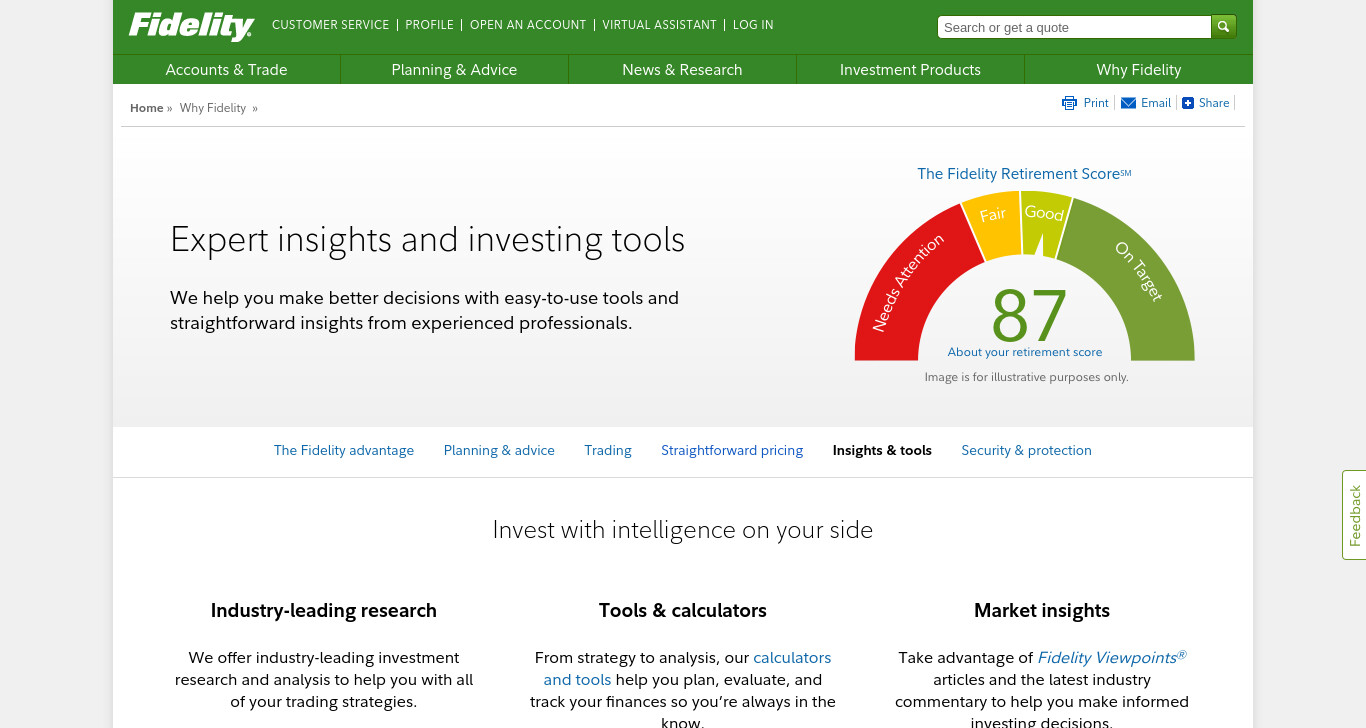
Task: Click the Market insights heading
Action: point(1042,611)
